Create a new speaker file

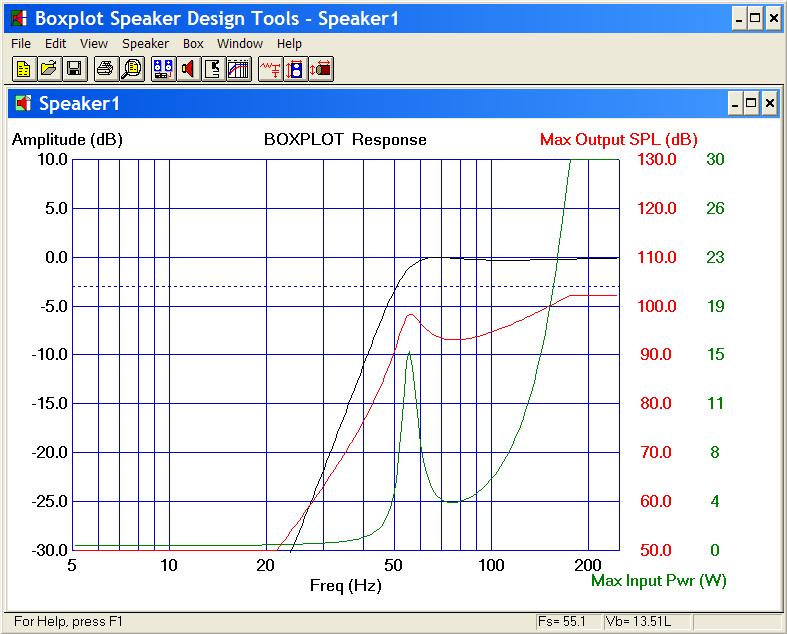coord(24,69)
